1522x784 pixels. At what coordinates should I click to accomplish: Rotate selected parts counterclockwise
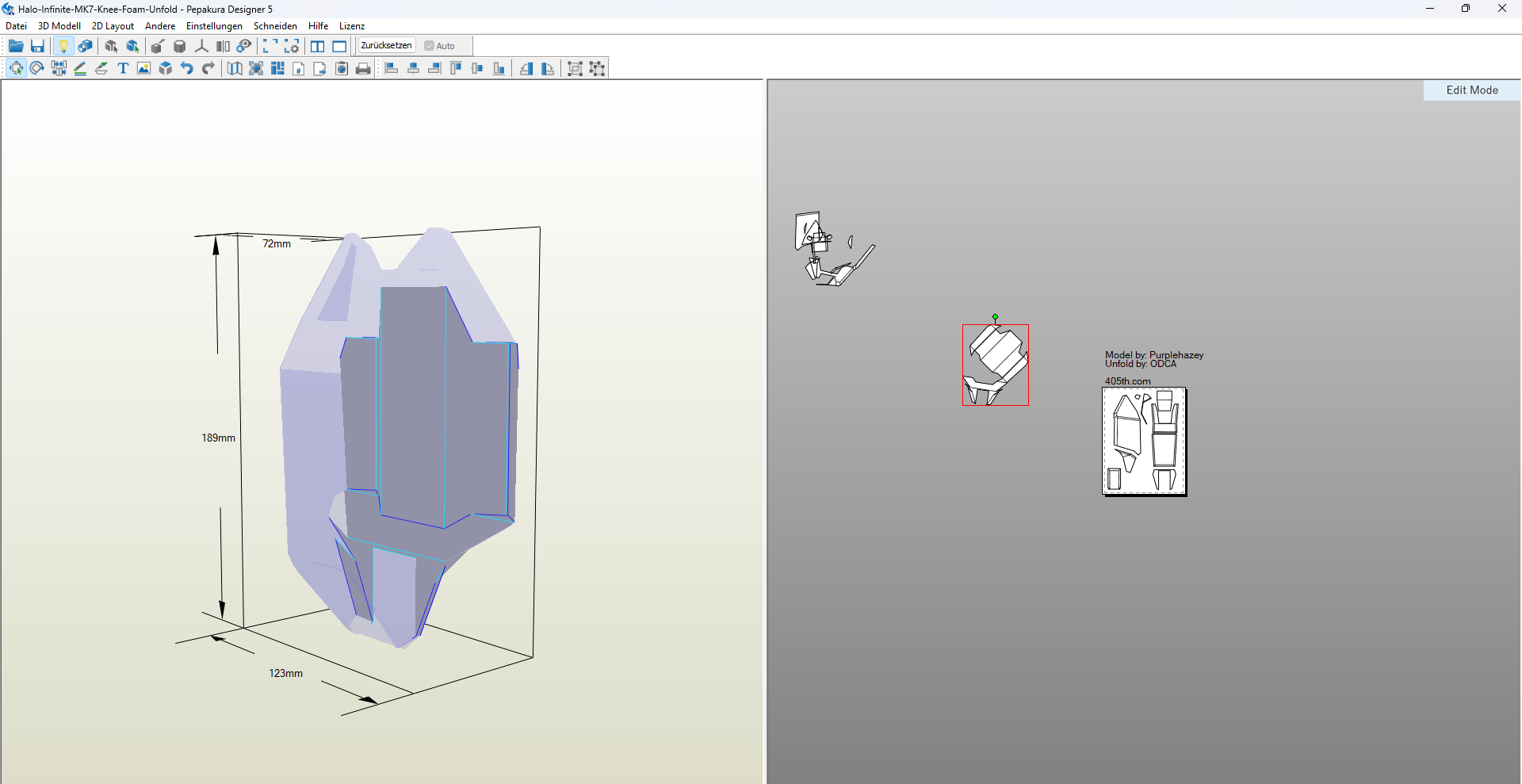(526, 68)
